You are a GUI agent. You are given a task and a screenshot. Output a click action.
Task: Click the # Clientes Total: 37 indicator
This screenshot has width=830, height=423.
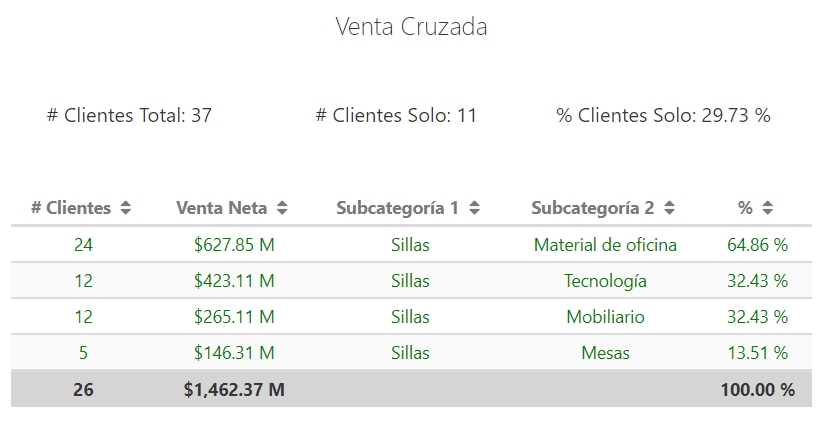(x=129, y=115)
